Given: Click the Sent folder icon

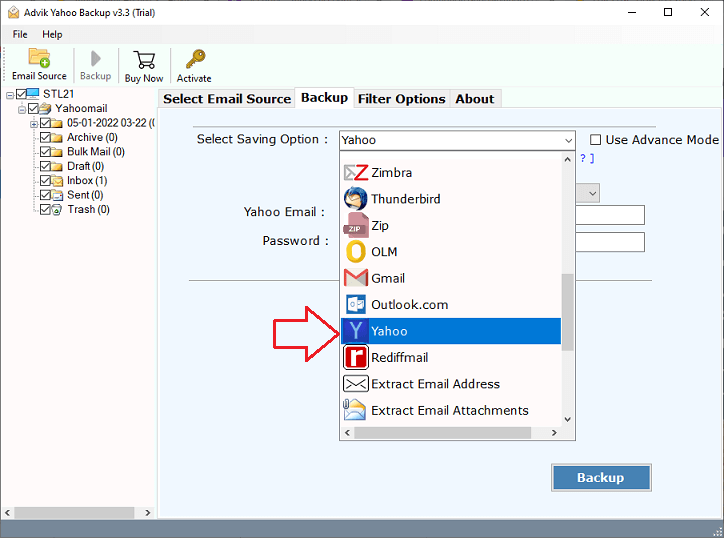Looking at the screenshot, I should [x=57, y=195].
